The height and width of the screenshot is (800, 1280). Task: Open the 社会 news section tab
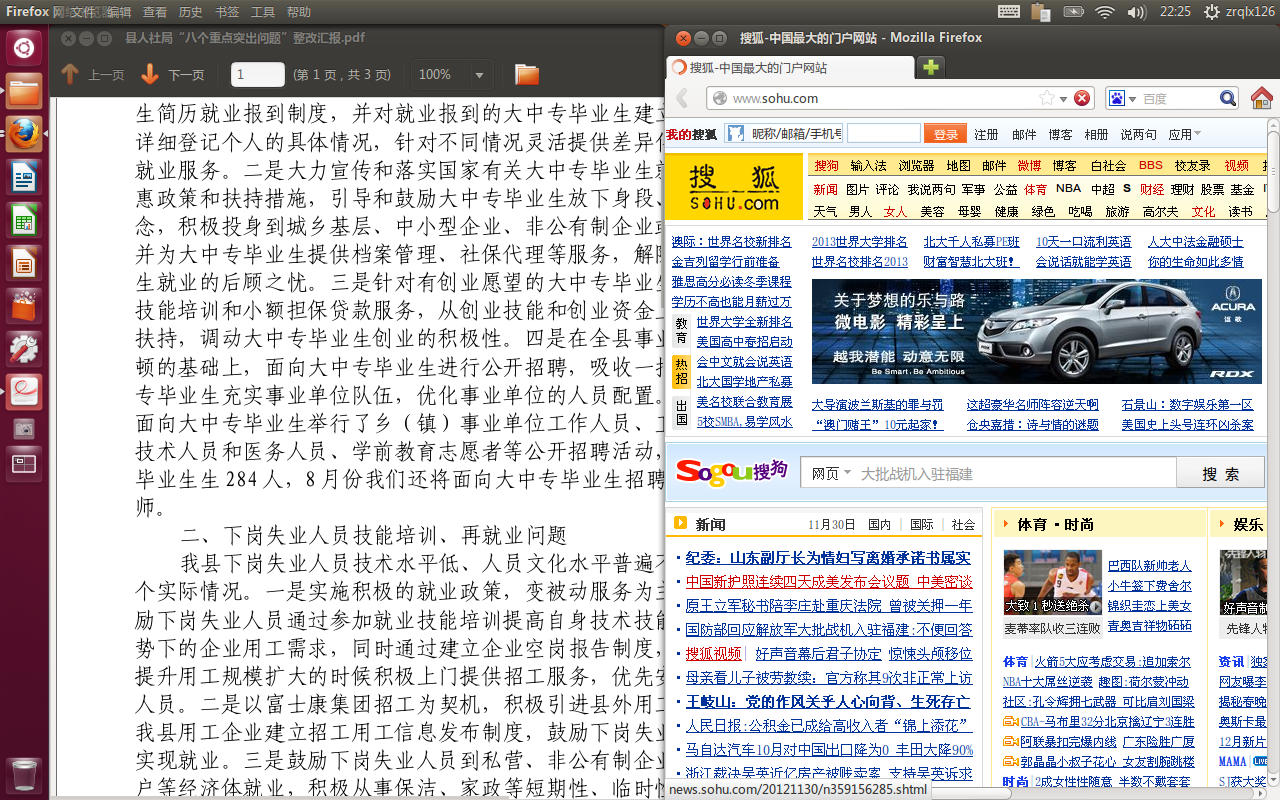pos(963,524)
